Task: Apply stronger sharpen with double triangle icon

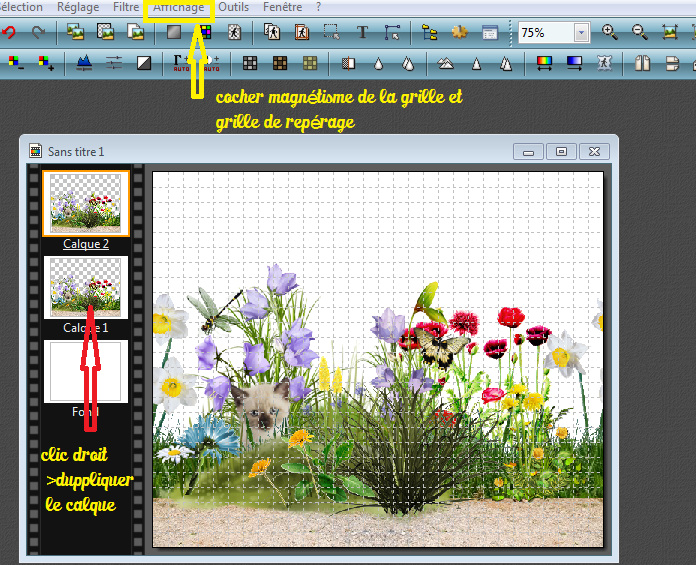Action: click(506, 63)
